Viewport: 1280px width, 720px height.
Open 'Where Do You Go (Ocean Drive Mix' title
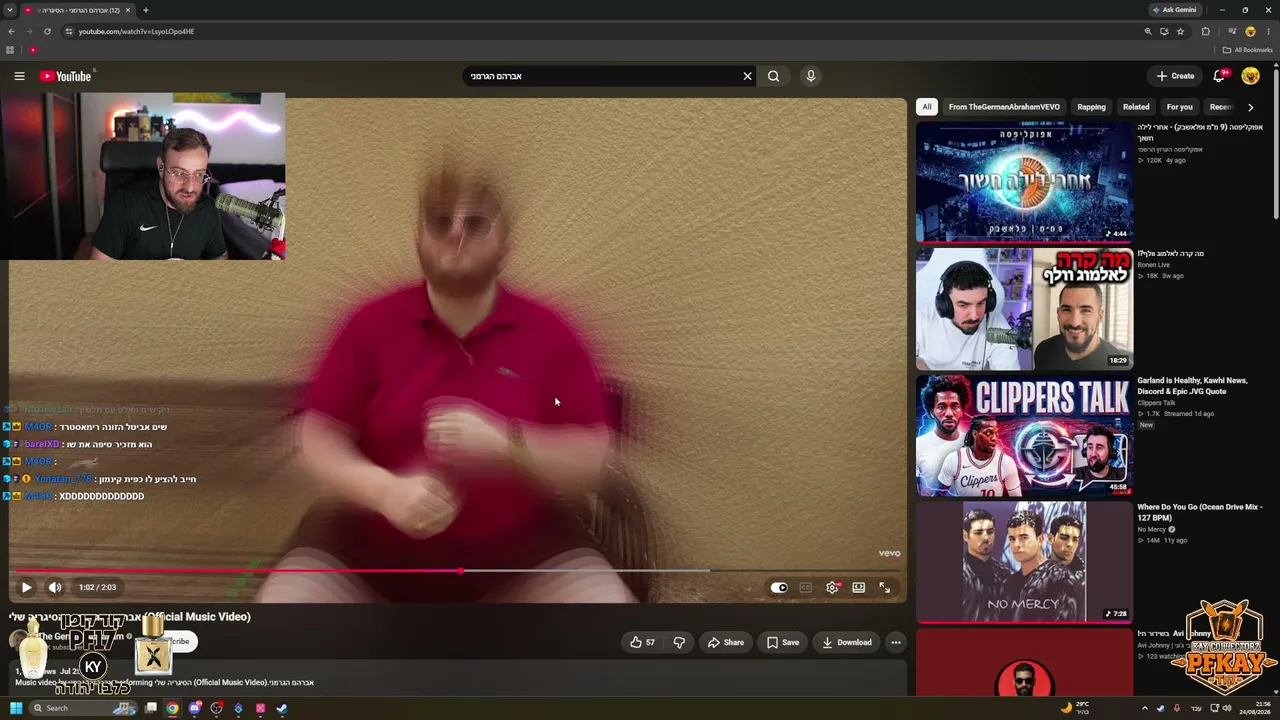pyautogui.click(x=1200, y=513)
